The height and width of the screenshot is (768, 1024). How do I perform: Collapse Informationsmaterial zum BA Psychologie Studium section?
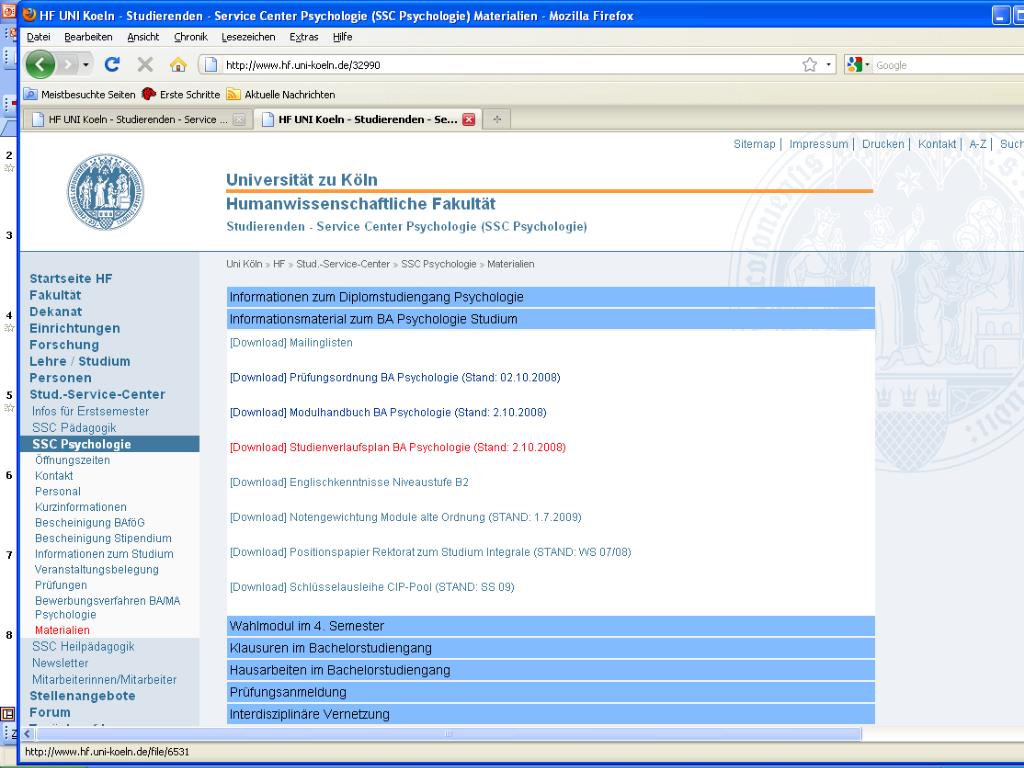tap(551, 319)
